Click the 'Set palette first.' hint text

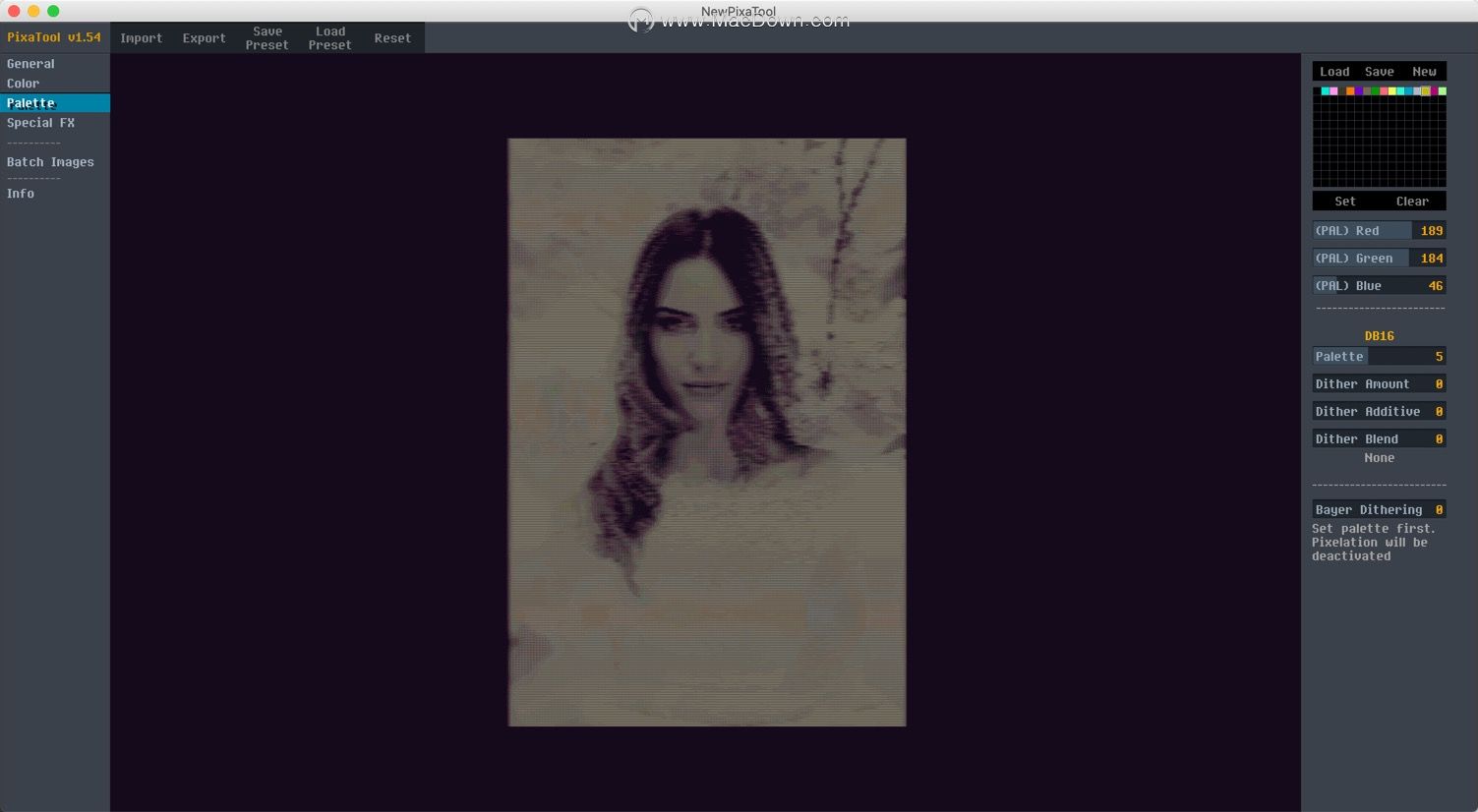coord(1374,529)
